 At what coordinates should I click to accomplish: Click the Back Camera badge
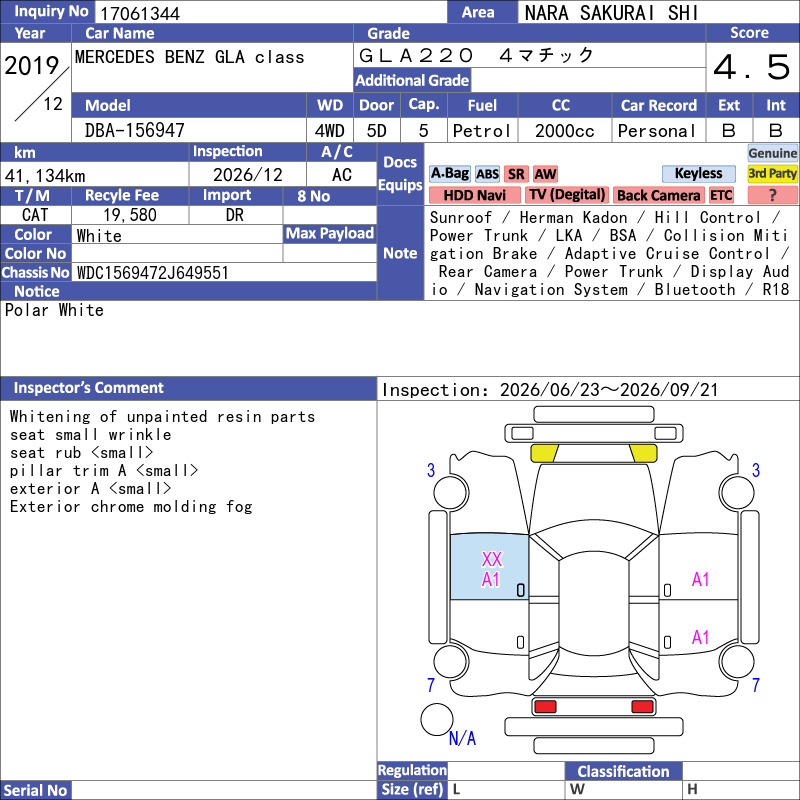click(x=659, y=195)
